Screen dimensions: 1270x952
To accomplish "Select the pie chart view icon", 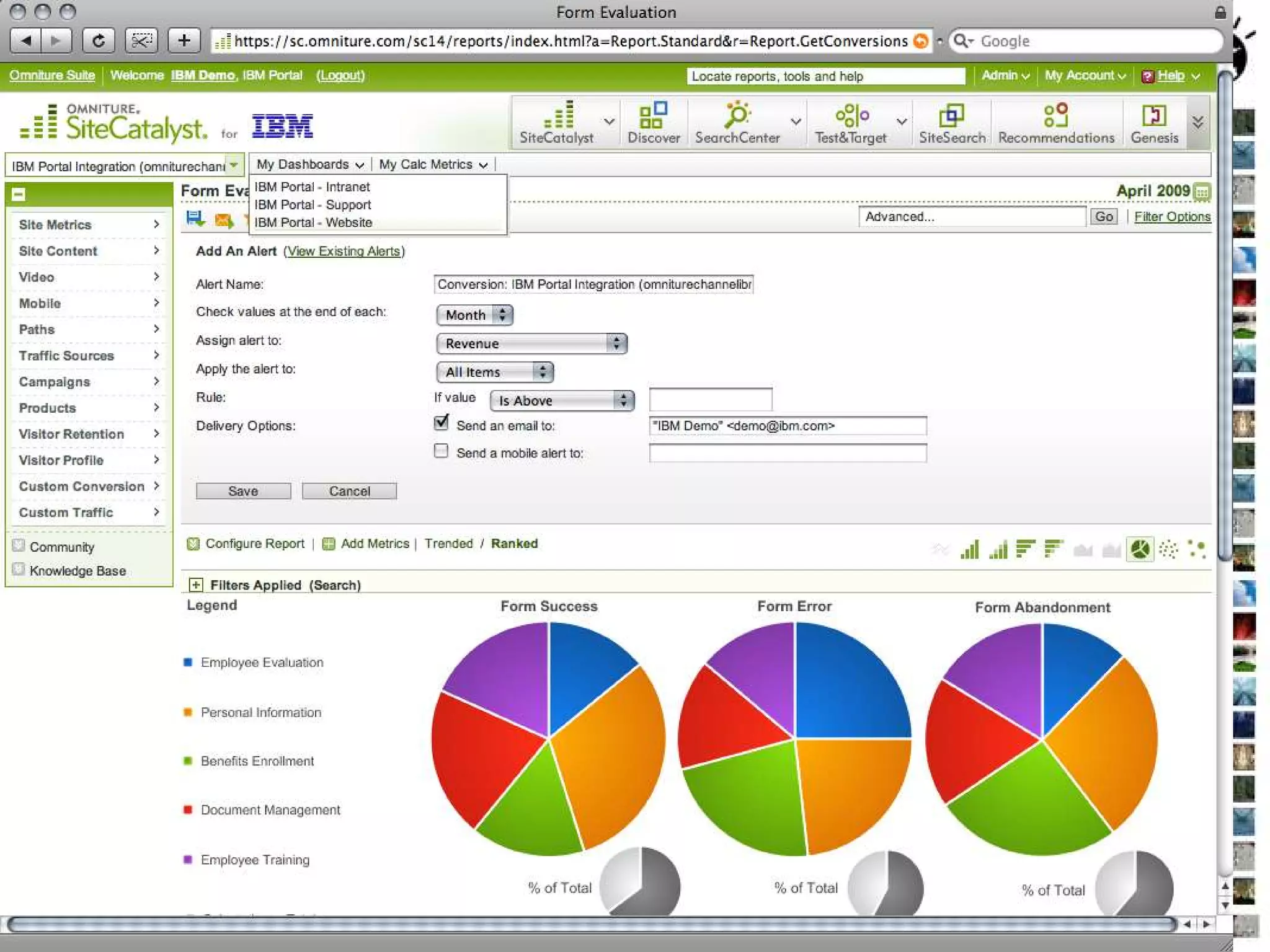I will (1140, 549).
